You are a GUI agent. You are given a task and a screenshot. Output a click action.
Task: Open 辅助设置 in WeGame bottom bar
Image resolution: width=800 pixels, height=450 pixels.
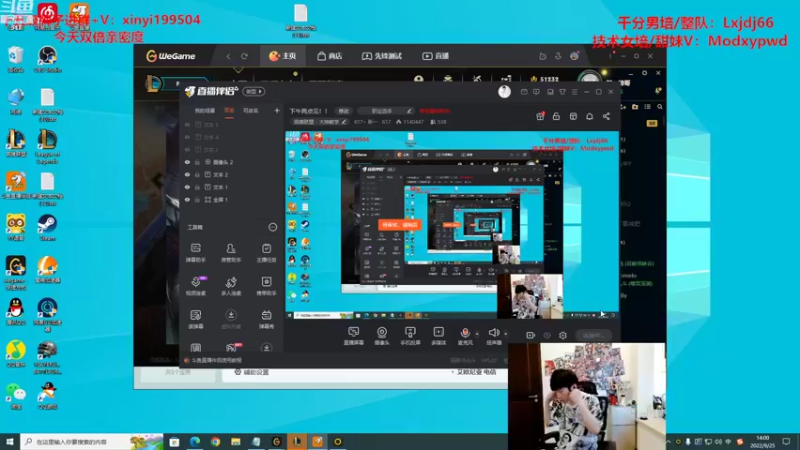[252, 372]
